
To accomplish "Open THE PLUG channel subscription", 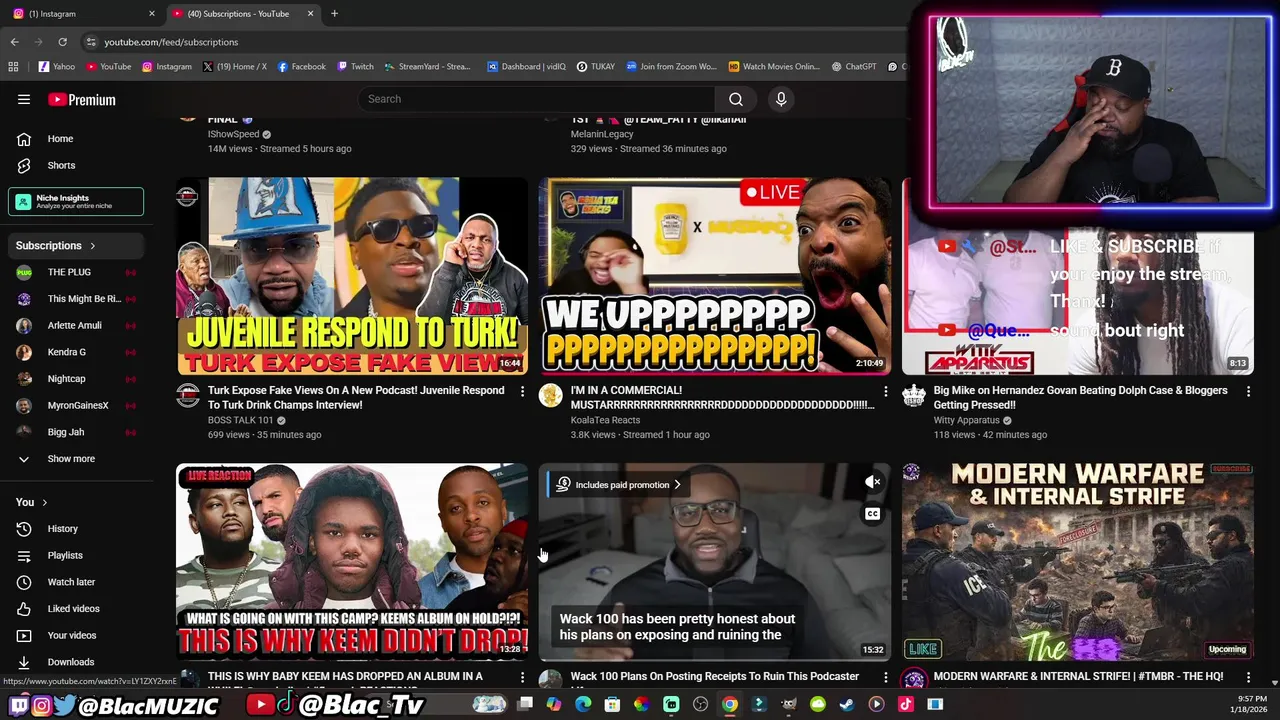I will pyautogui.click(x=76, y=272).
